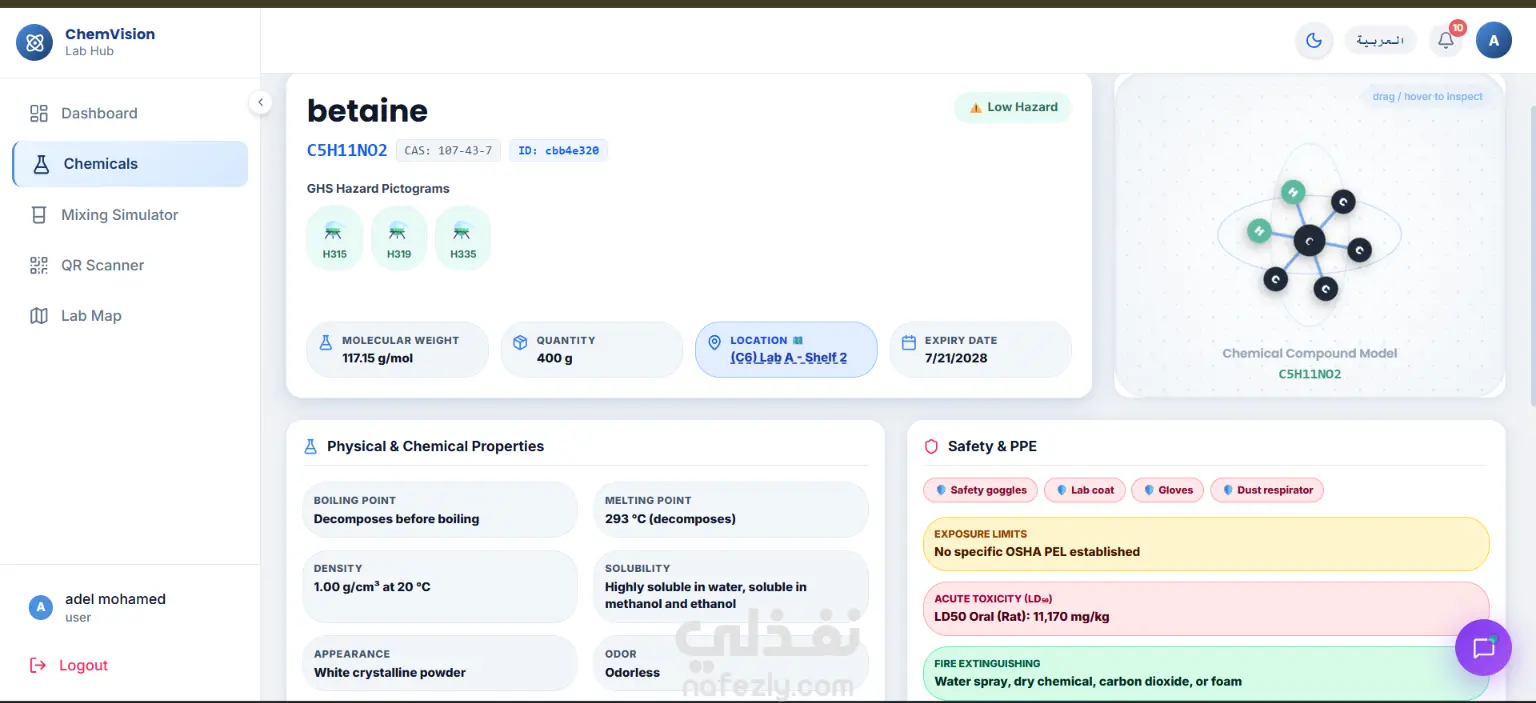Open the notifications bell
The image size is (1536, 703).
1446,41
